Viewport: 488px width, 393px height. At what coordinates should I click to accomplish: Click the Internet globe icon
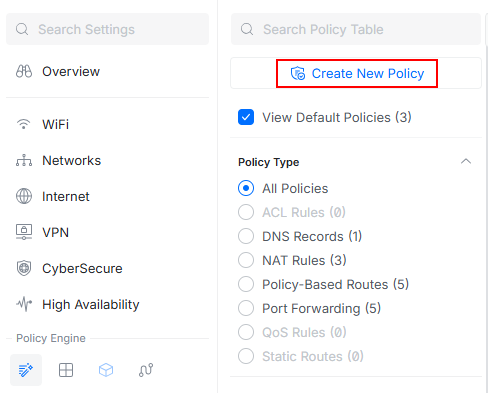[24, 196]
